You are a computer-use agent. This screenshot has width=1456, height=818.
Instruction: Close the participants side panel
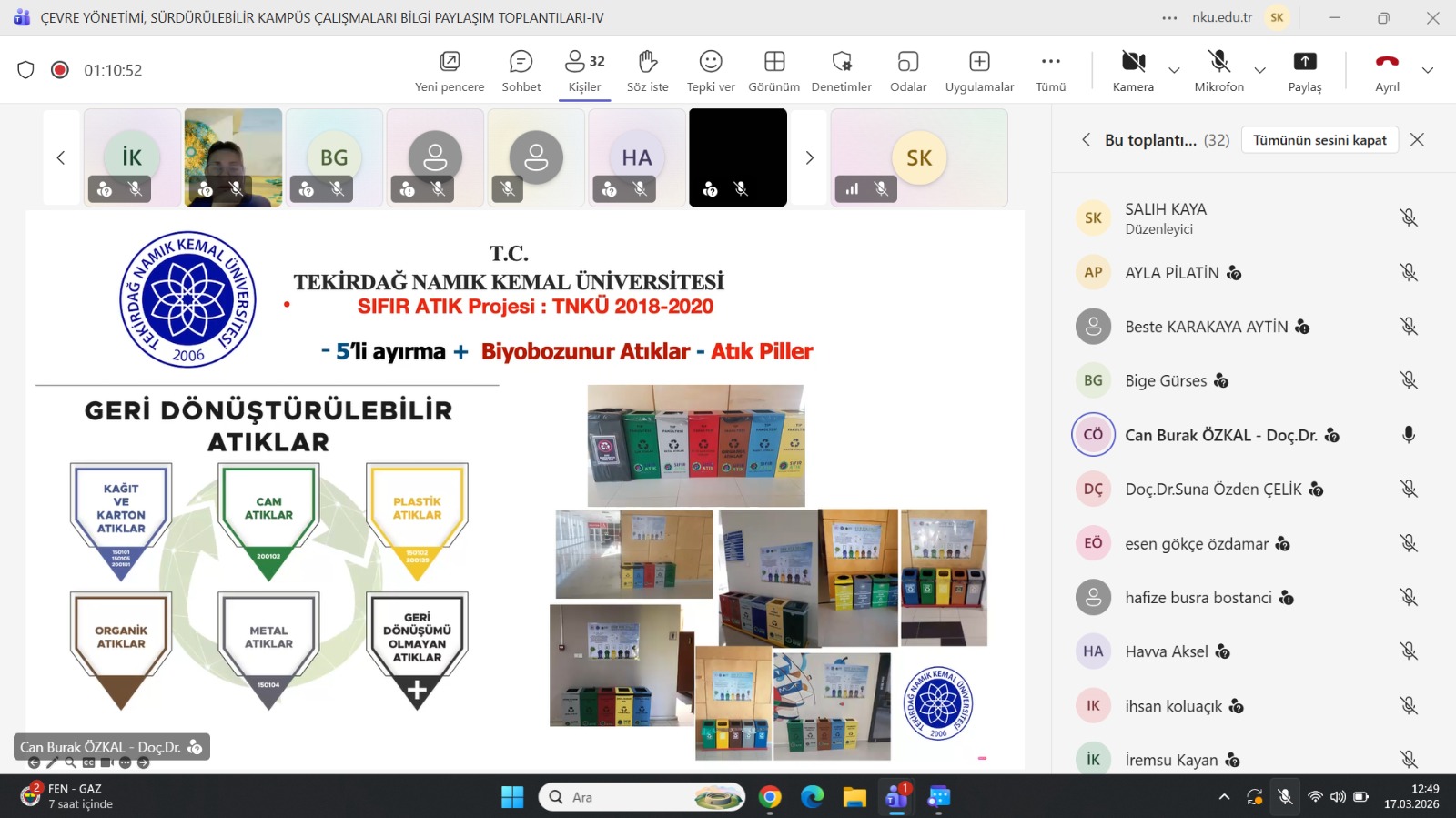[x=1417, y=139]
